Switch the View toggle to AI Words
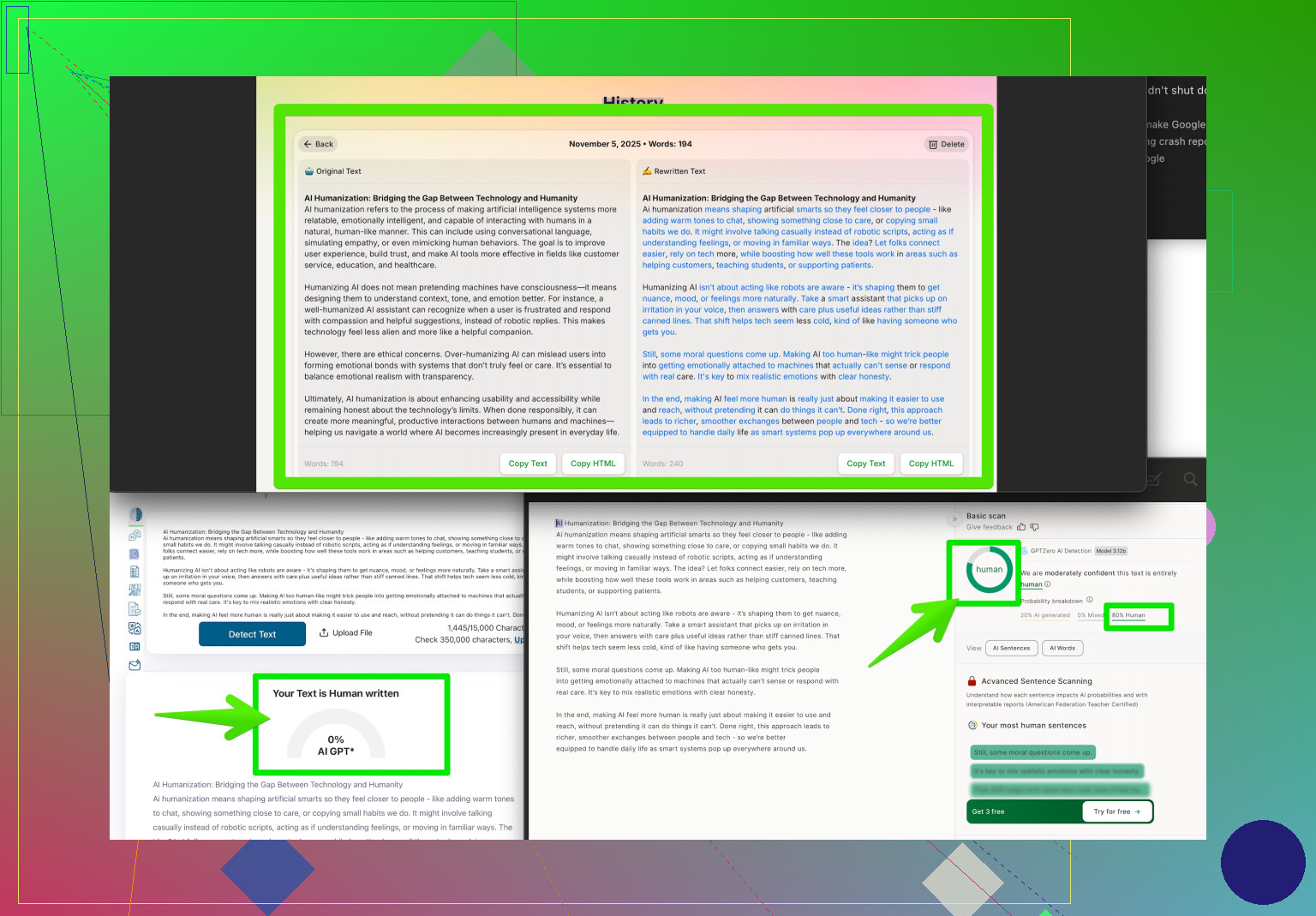The width and height of the screenshot is (1316, 916). (1062, 648)
